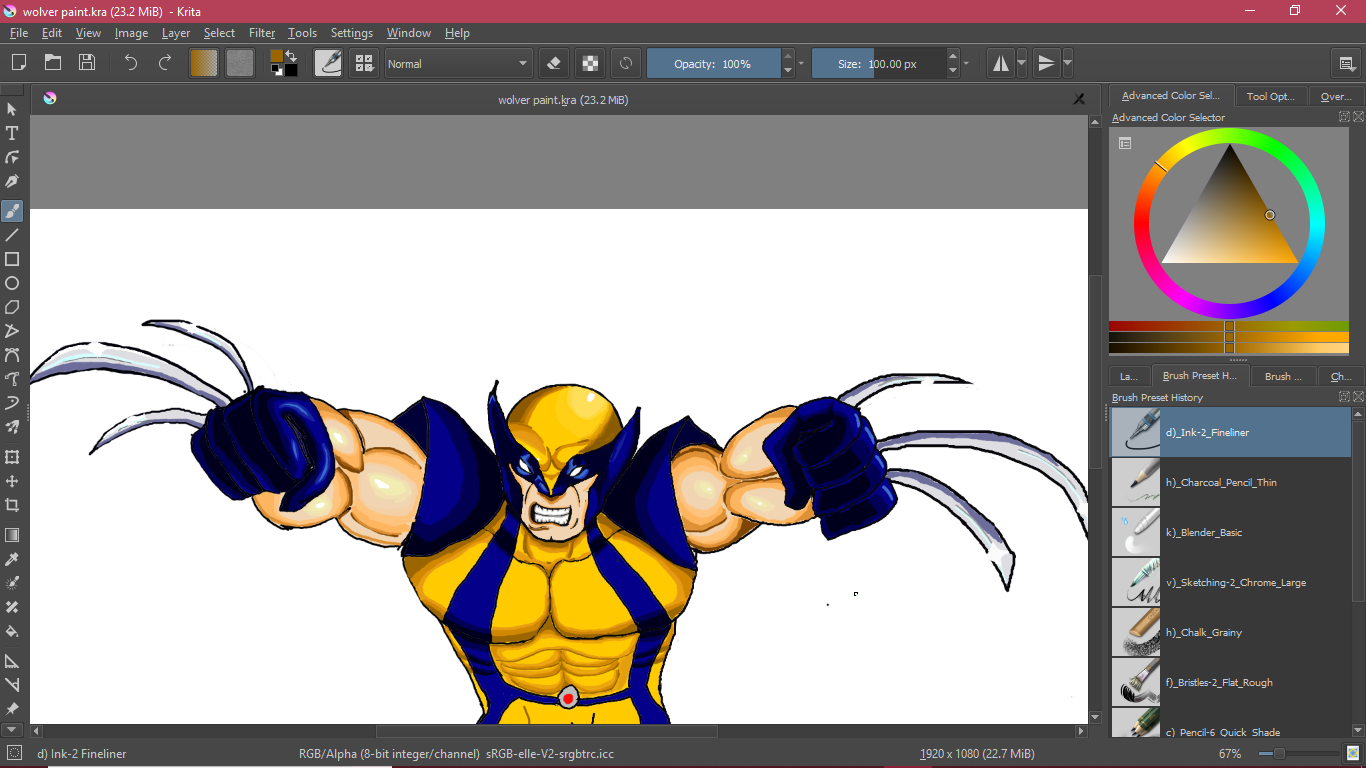Open the brush settings editor

pos(328,63)
